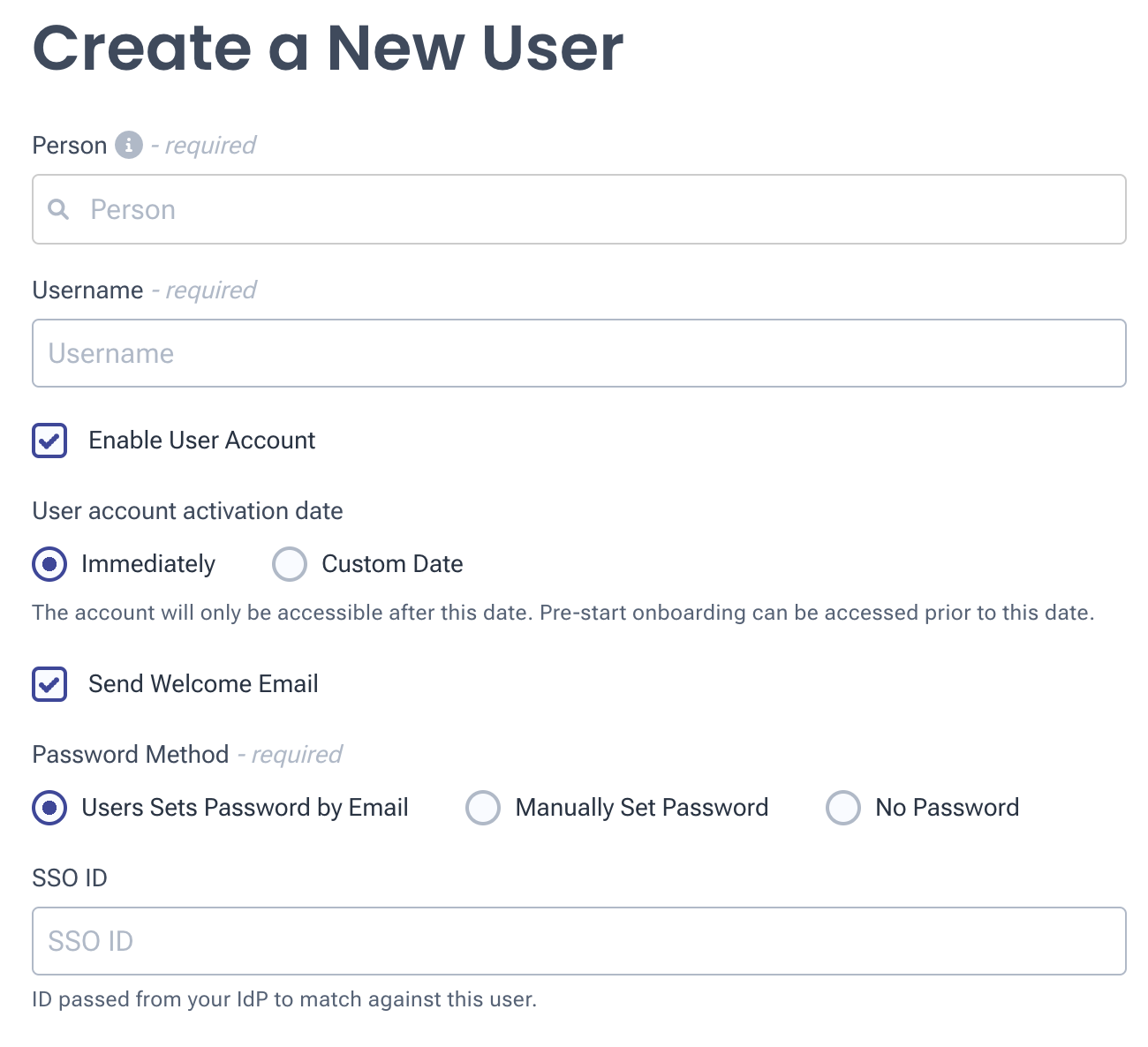1148x1047 pixels.
Task: Click the info icon beside Person label
Action: tap(129, 145)
